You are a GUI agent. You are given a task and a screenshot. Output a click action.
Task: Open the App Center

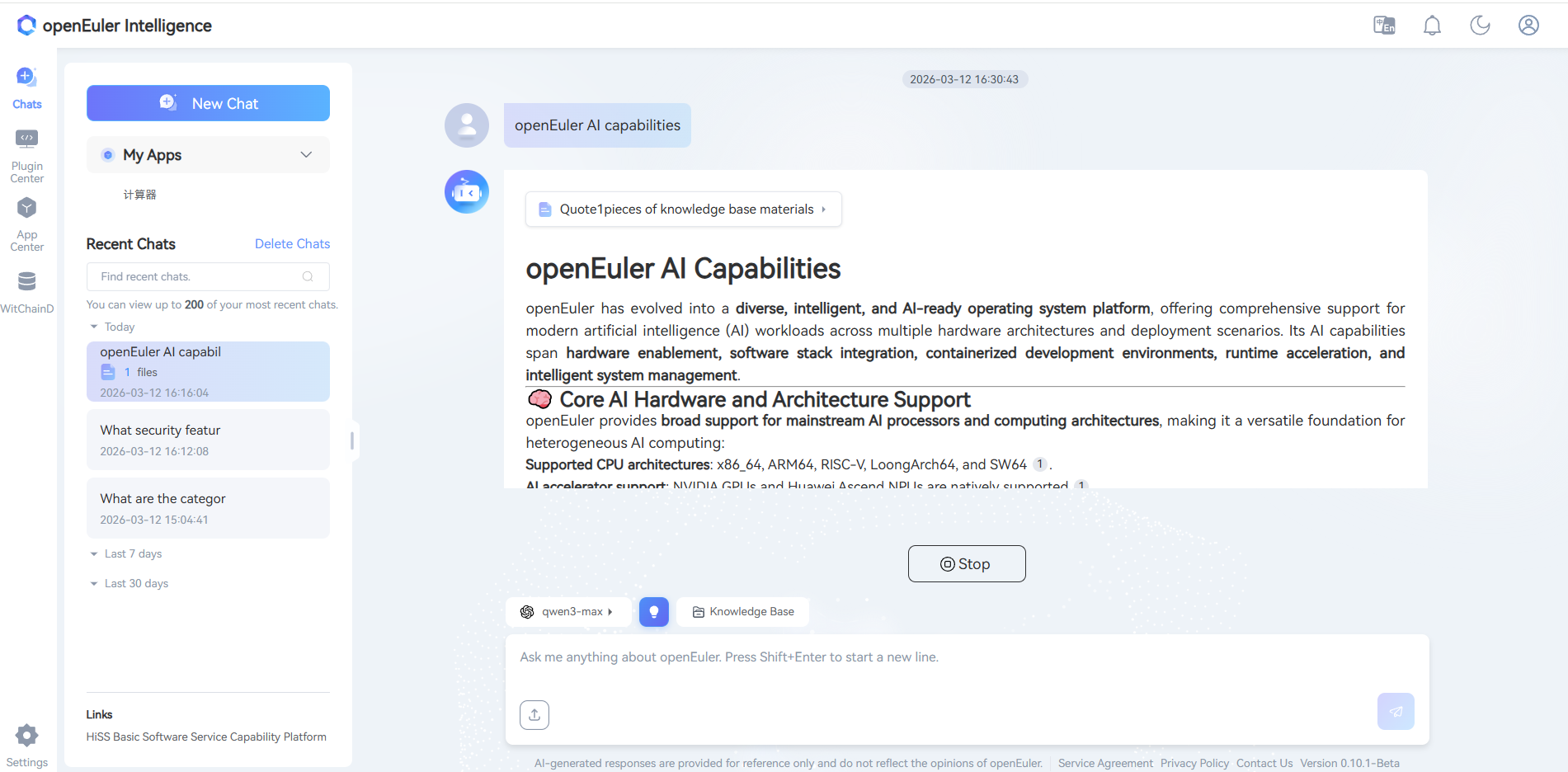(27, 224)
